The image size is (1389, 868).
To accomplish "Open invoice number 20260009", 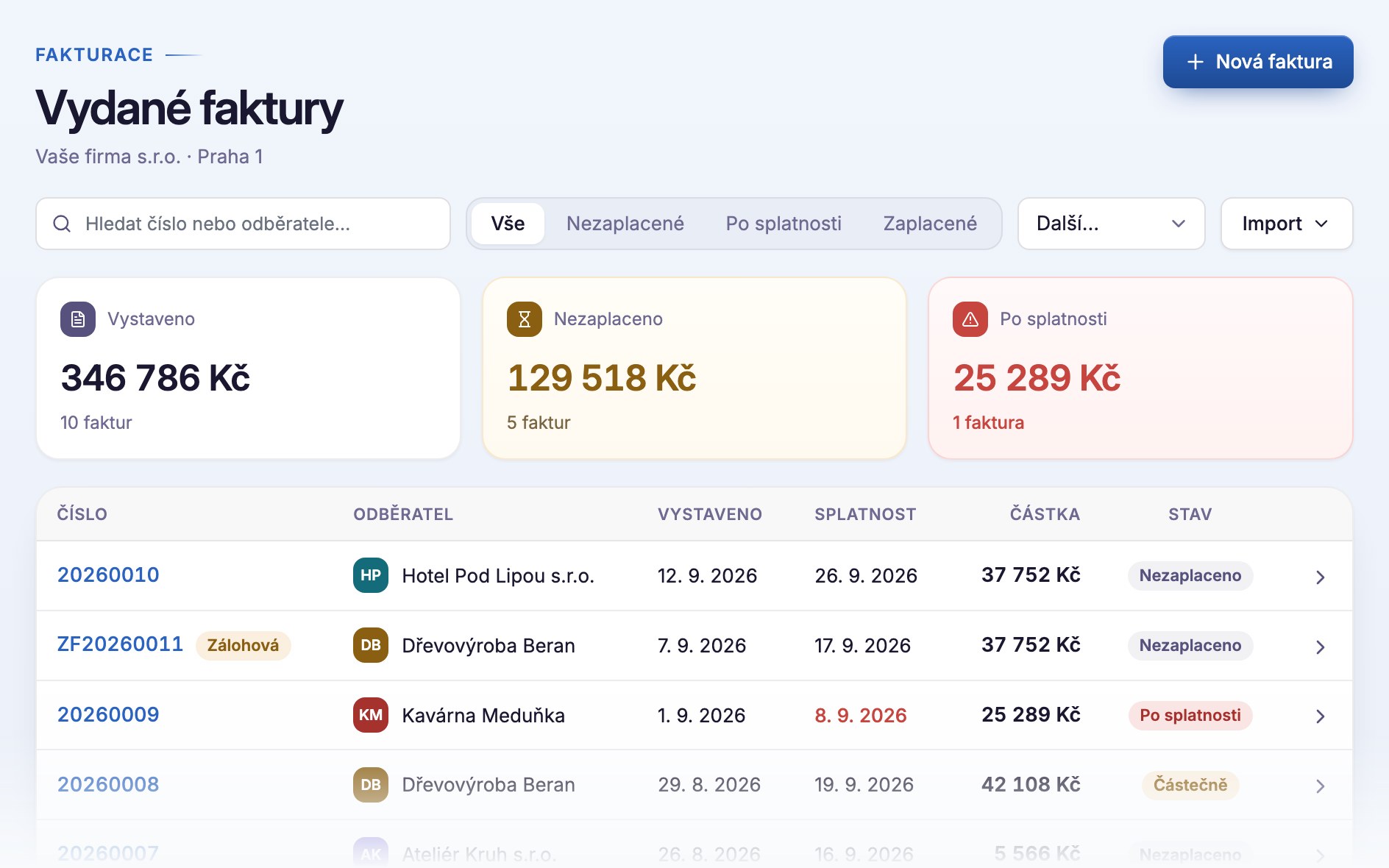I will click(108, 714).
